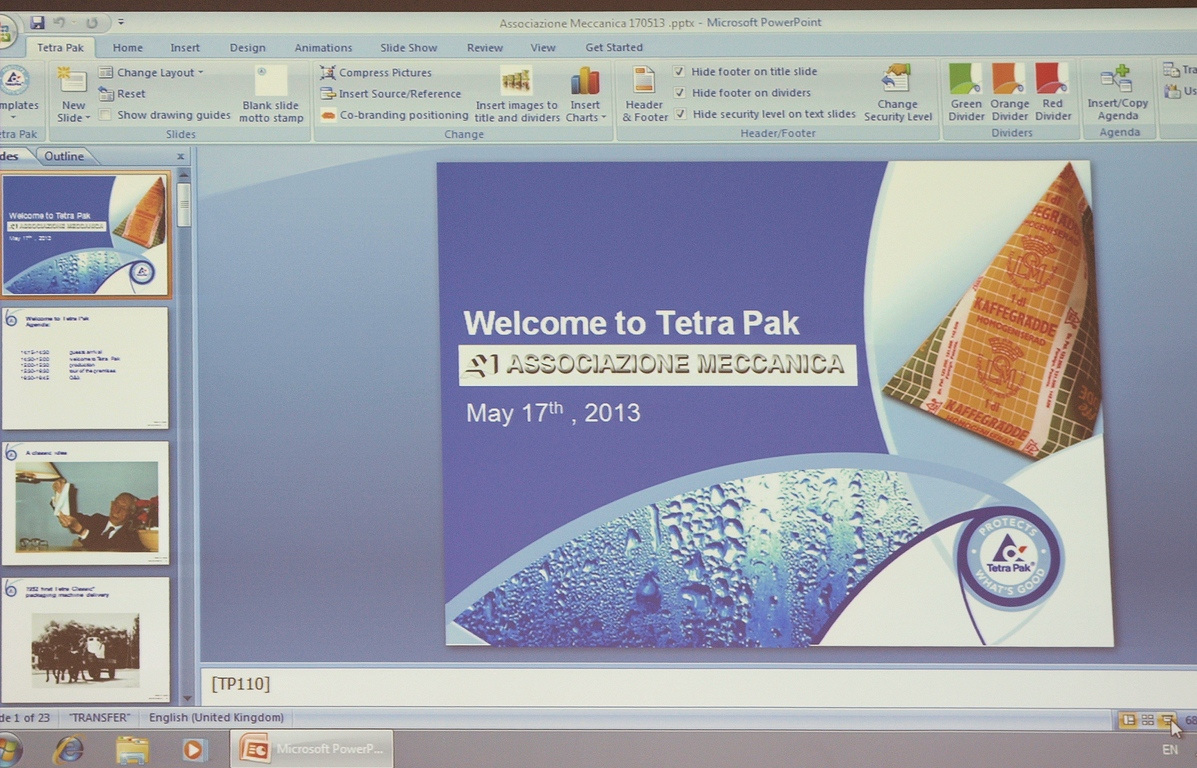Start Slide Show view icon in status bar
This screenshot has width=1197, height=768.
pyautogui.click(x=1167, y=720)
